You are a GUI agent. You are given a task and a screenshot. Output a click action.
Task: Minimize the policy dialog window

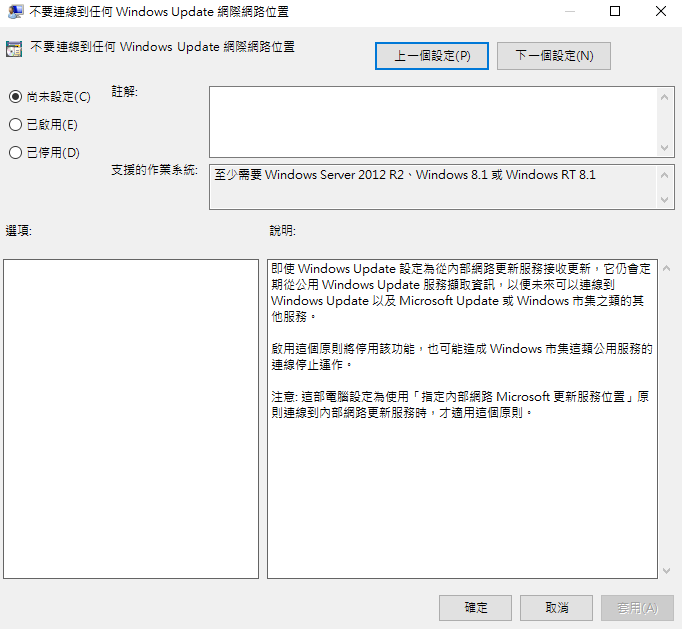click(570, 11)
